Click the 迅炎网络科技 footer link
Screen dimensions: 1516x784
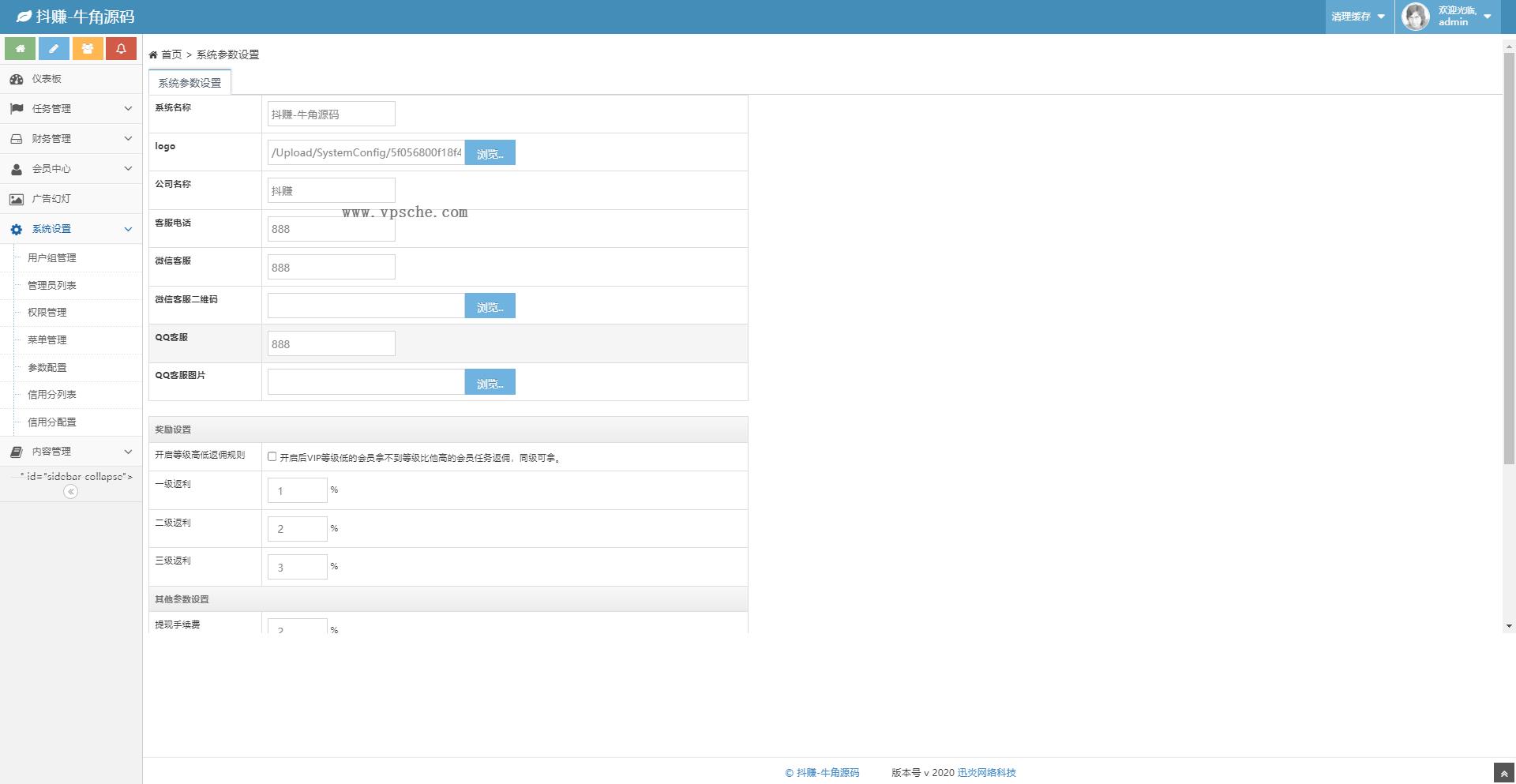tap(986, 773)
